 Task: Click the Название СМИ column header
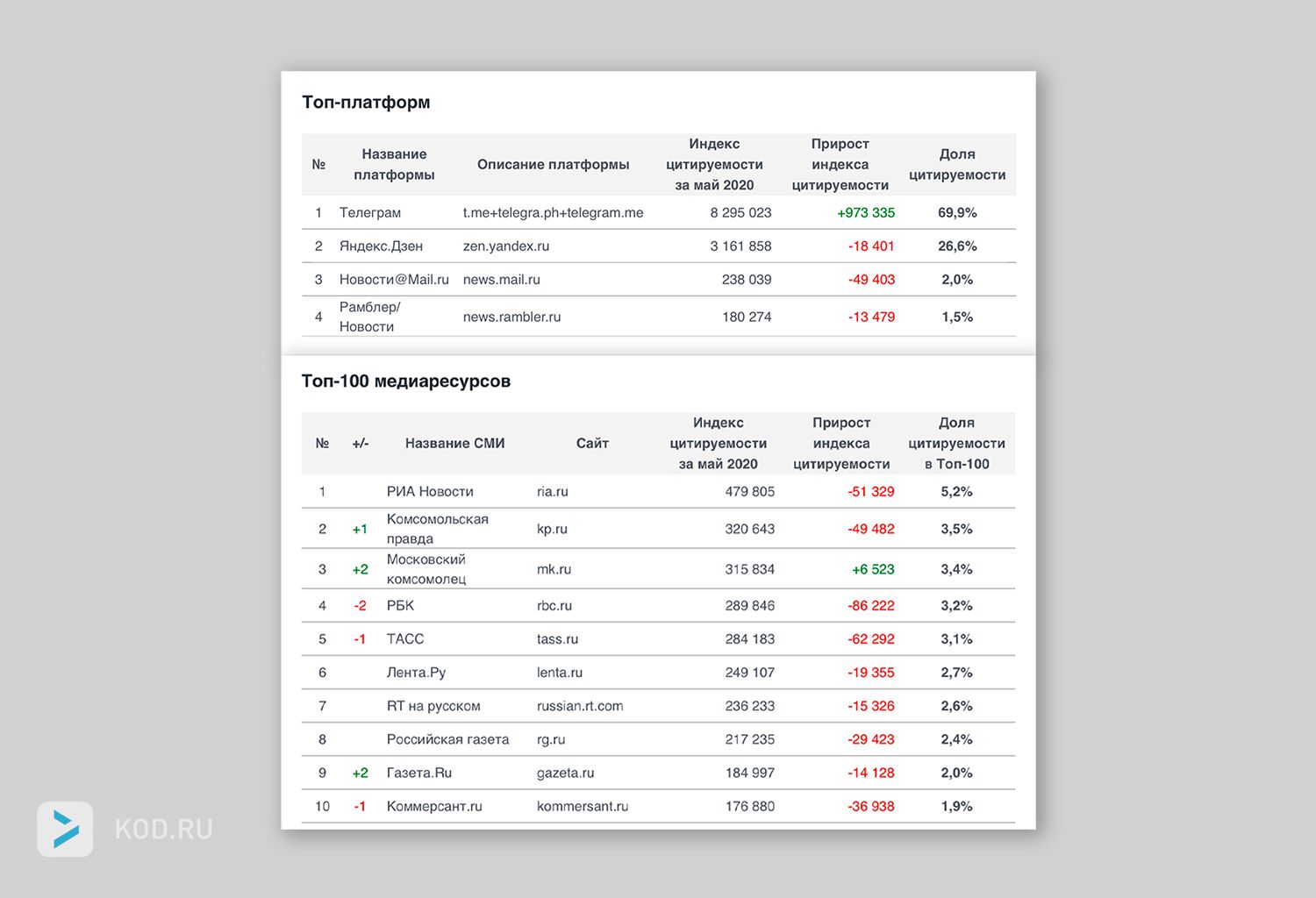point(454,444)
